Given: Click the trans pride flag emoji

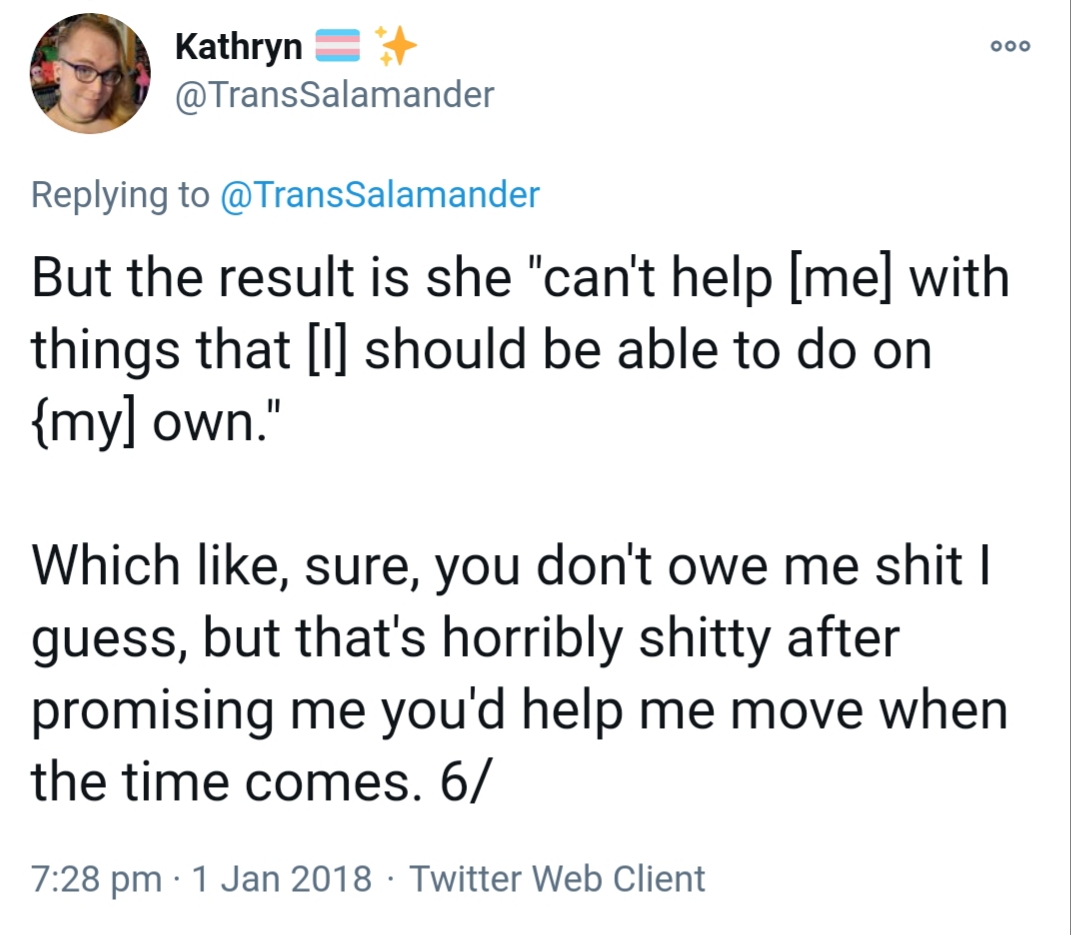Looking at the screenshot, I should click(x=337, y=46).
